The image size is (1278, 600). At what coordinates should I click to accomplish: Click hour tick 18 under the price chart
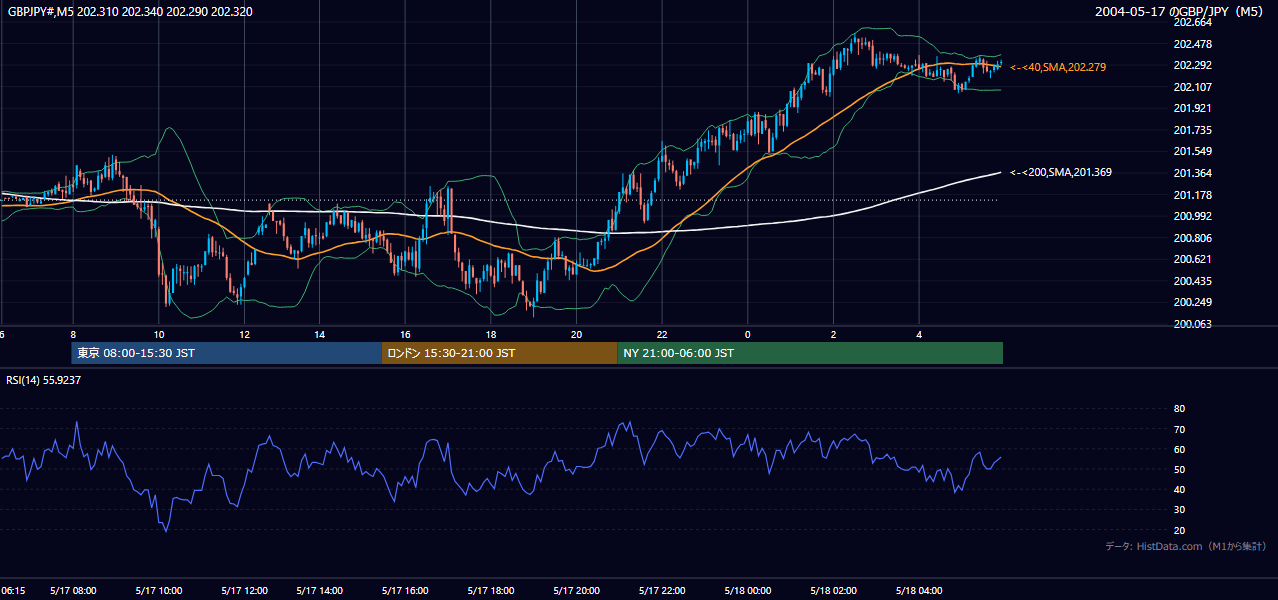(x=490, y=334)
